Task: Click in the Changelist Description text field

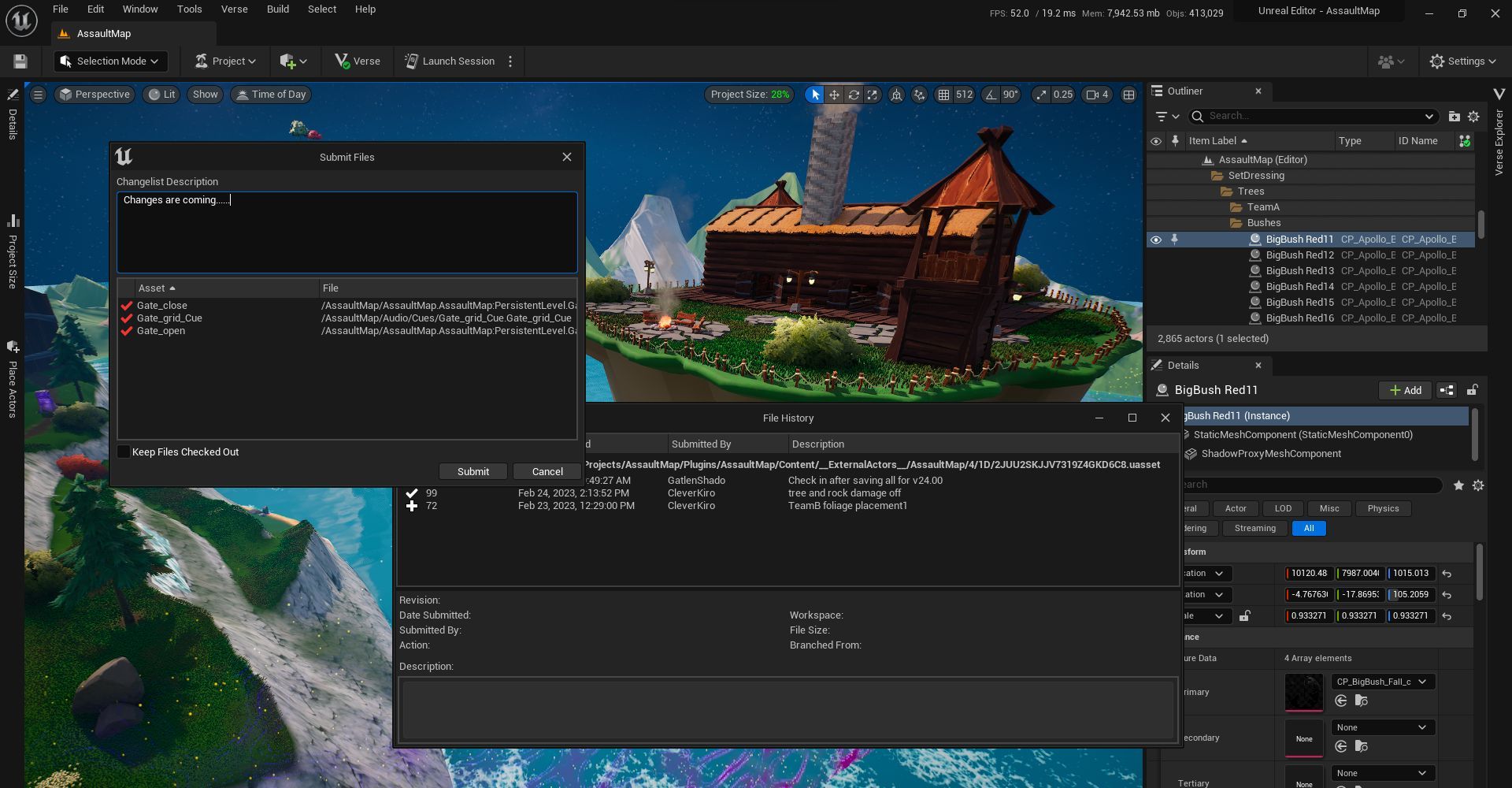Action: point(346,232)
